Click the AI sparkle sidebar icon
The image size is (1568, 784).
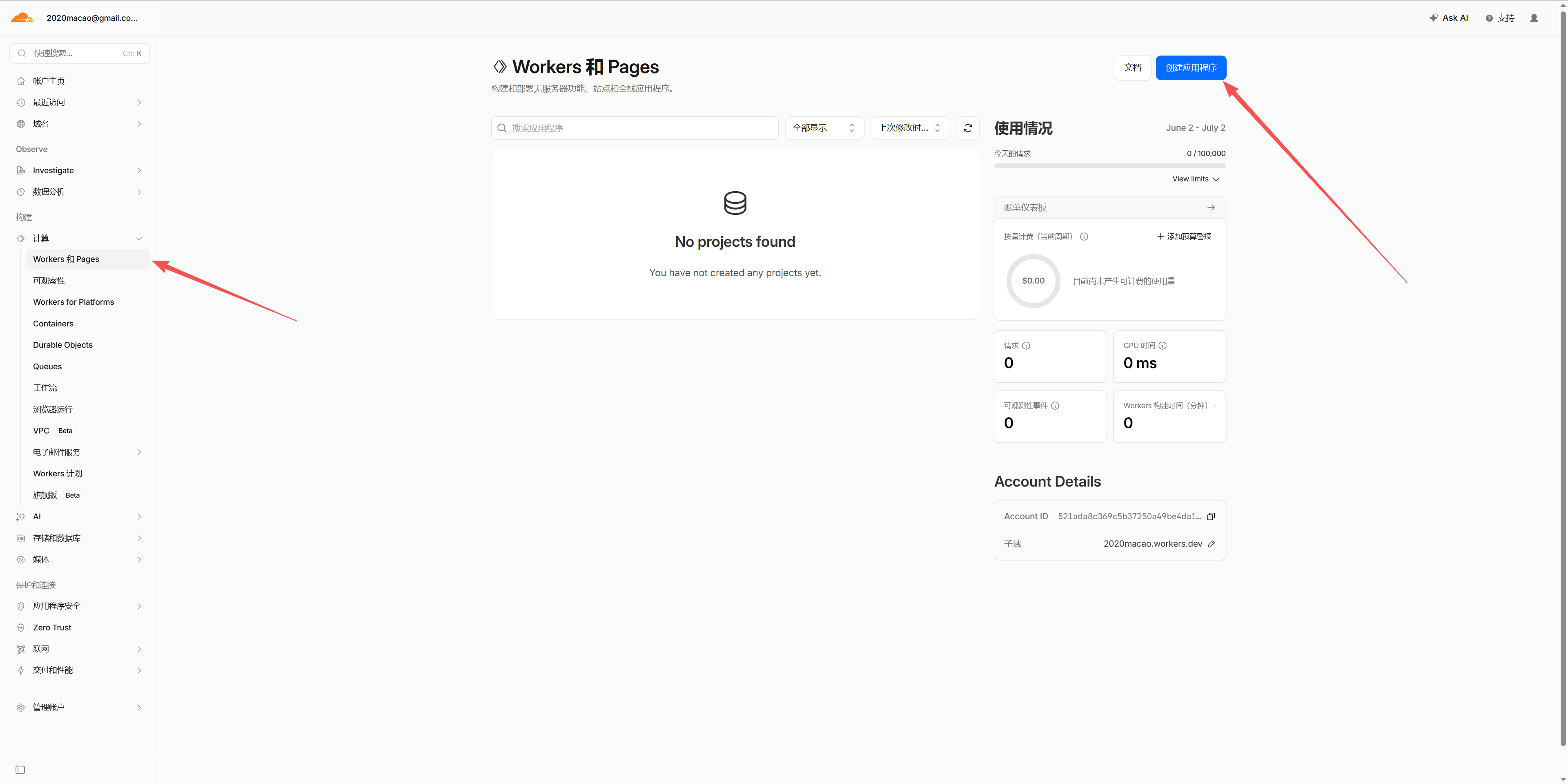point(21,516)
